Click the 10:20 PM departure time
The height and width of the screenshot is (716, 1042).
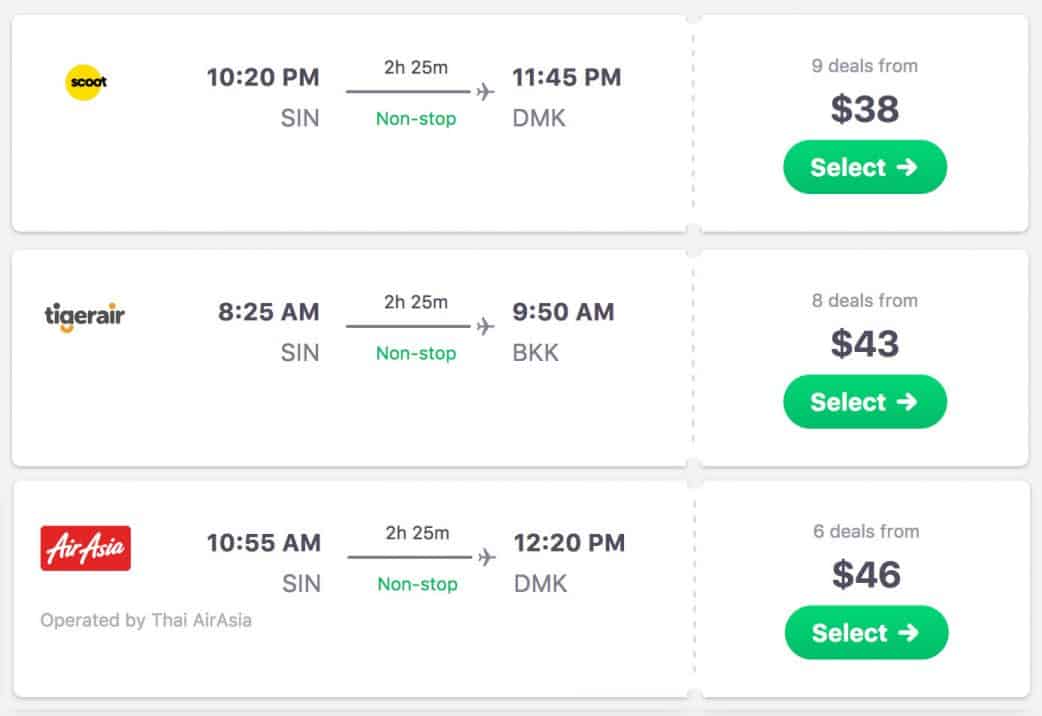tap(263, 77)
